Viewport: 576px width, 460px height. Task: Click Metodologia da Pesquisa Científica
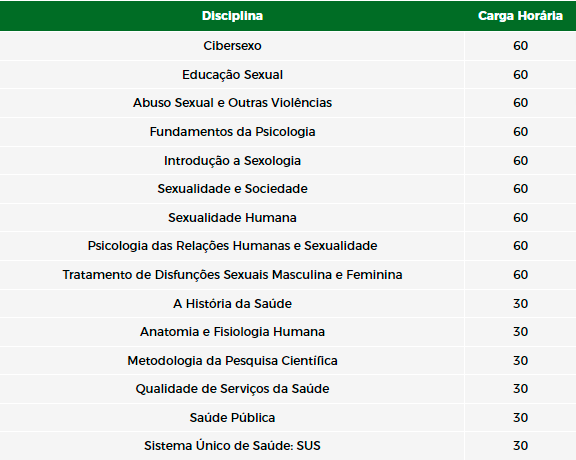coord(232,360)
